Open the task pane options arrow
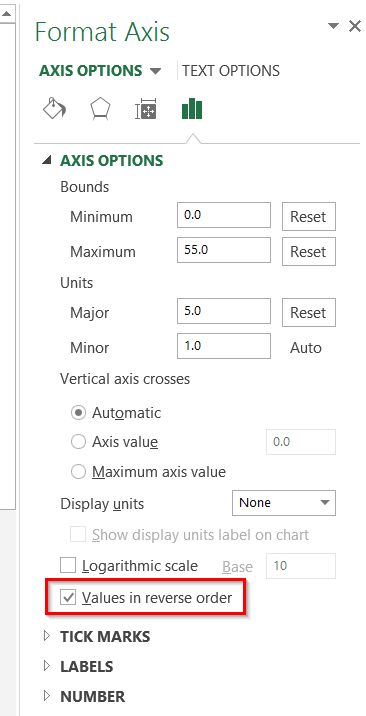The height and width of the screenshot is (716, 366). tap(334, 26)
